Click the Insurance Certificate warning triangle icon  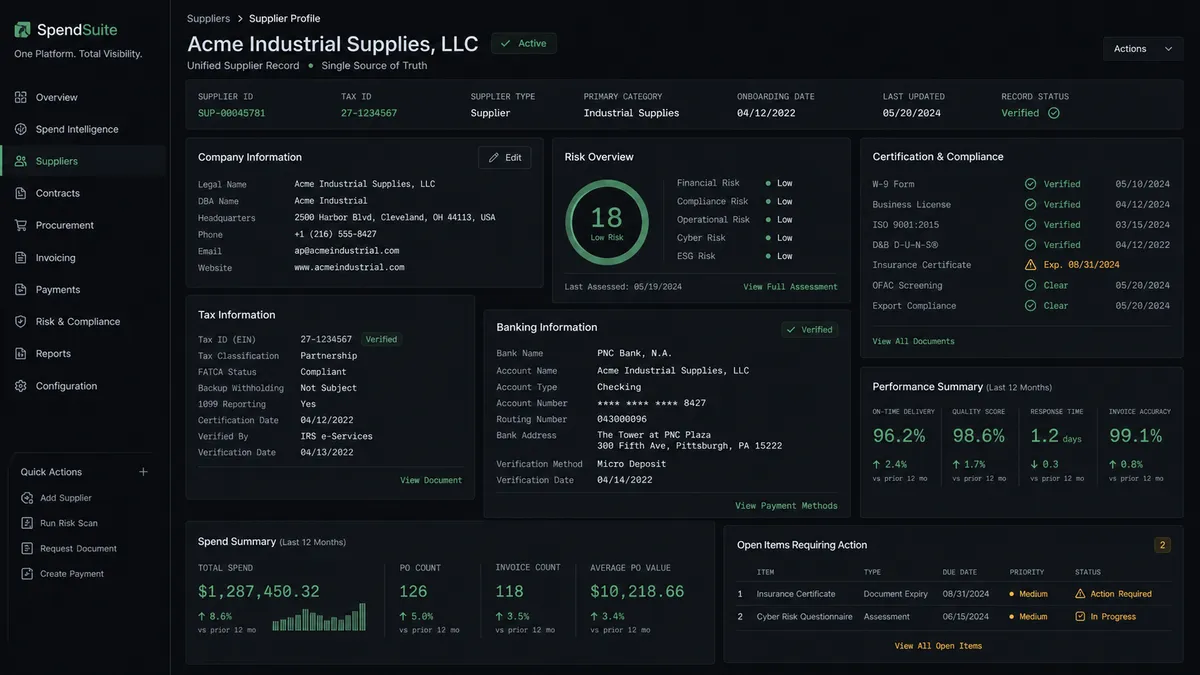(1030, 265)
